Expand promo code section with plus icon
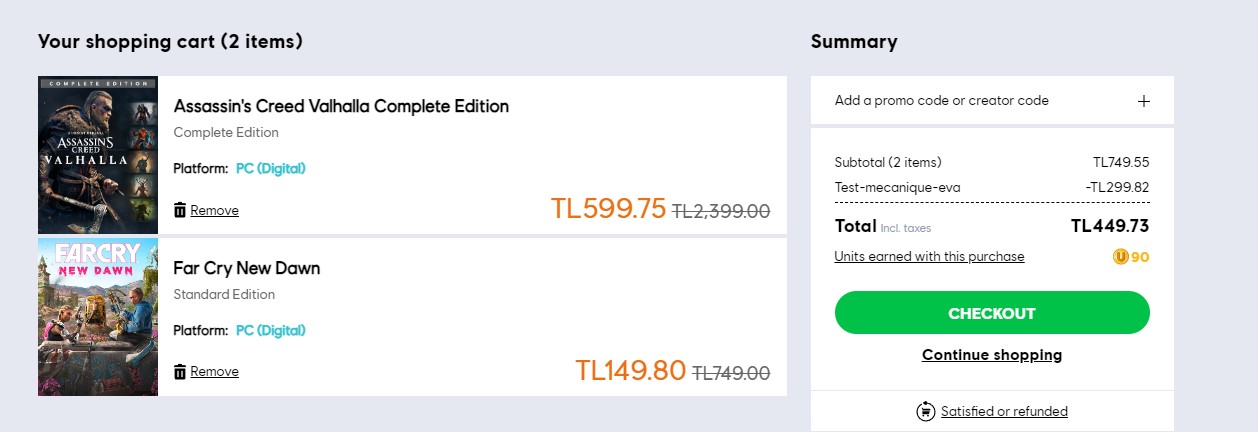The width and height of the screenshot is (1258, 432). point(1144,101)
